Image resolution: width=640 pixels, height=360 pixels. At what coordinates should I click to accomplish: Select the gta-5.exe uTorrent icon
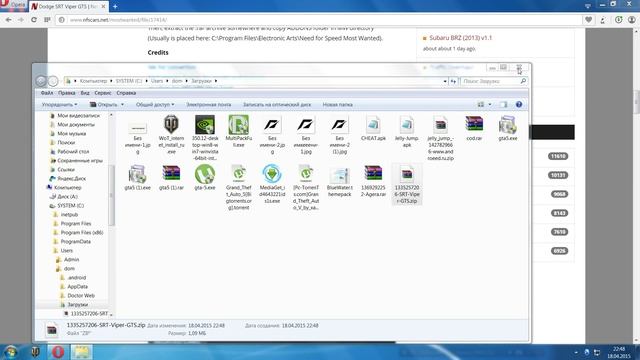pos(205,174)
